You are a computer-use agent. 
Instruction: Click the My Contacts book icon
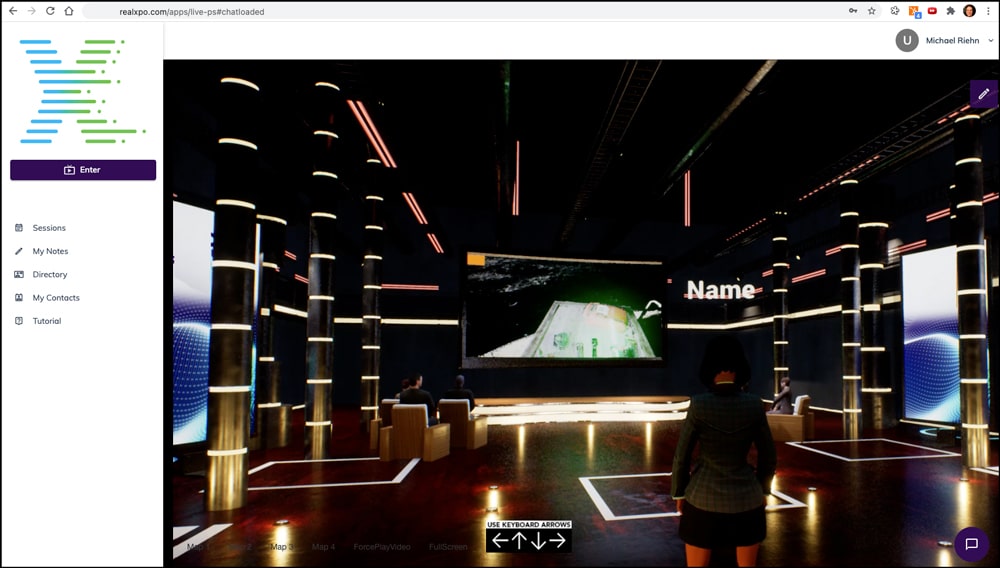point(18,298)
